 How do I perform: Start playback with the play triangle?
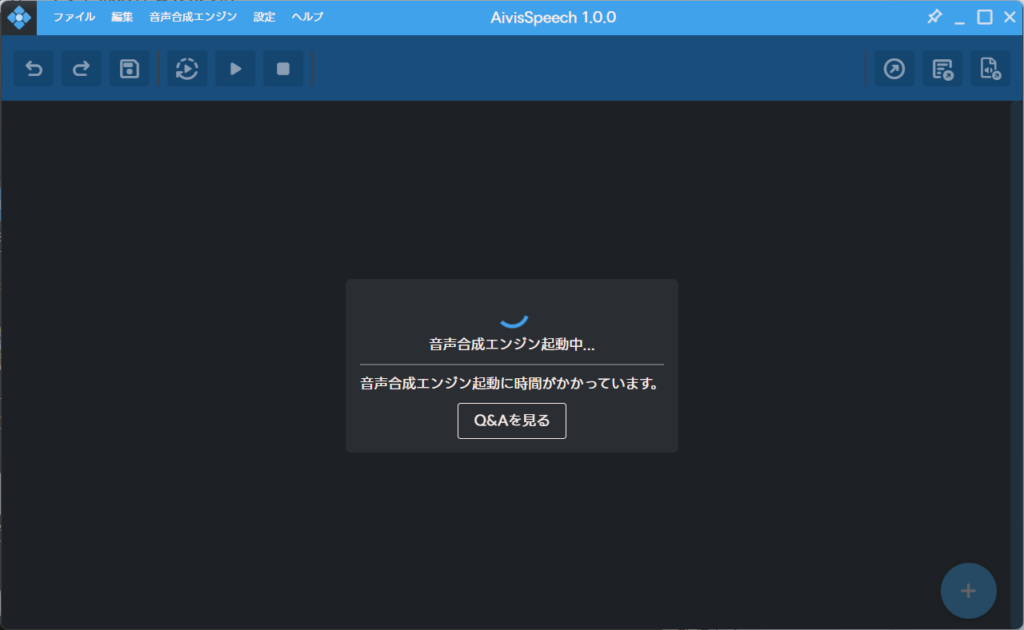tap(235, 69)
